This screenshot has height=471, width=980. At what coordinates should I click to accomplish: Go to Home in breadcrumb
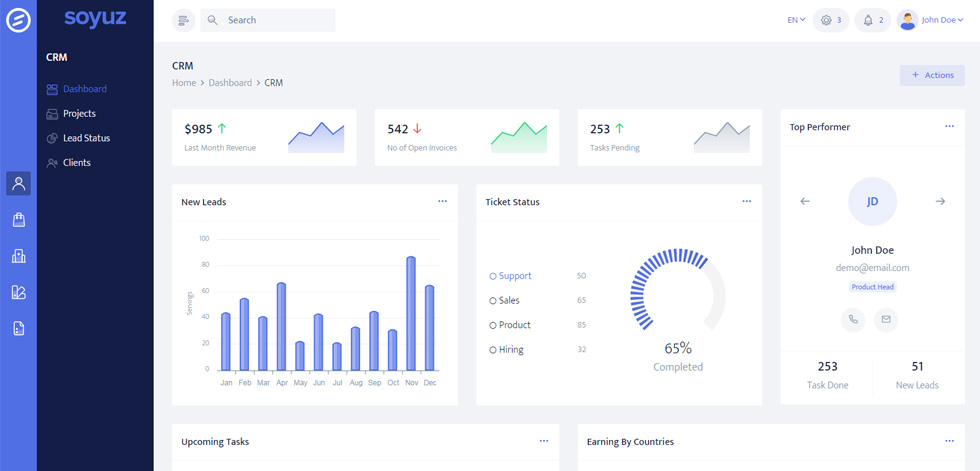pos(184,82)
